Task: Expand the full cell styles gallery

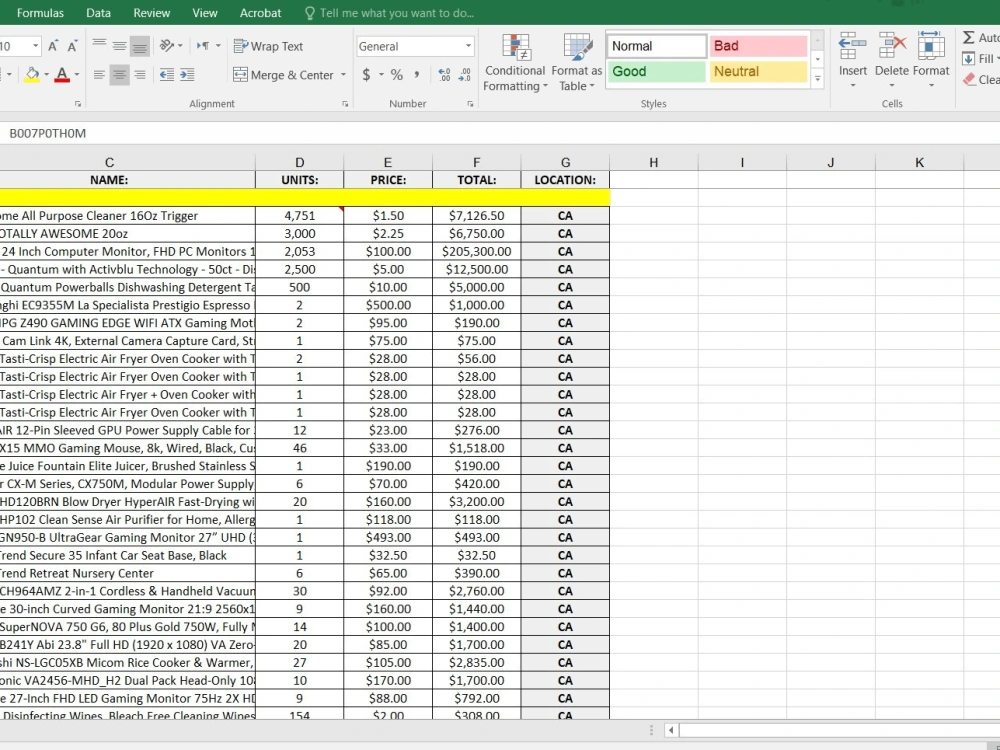Action: coord(818,78)
